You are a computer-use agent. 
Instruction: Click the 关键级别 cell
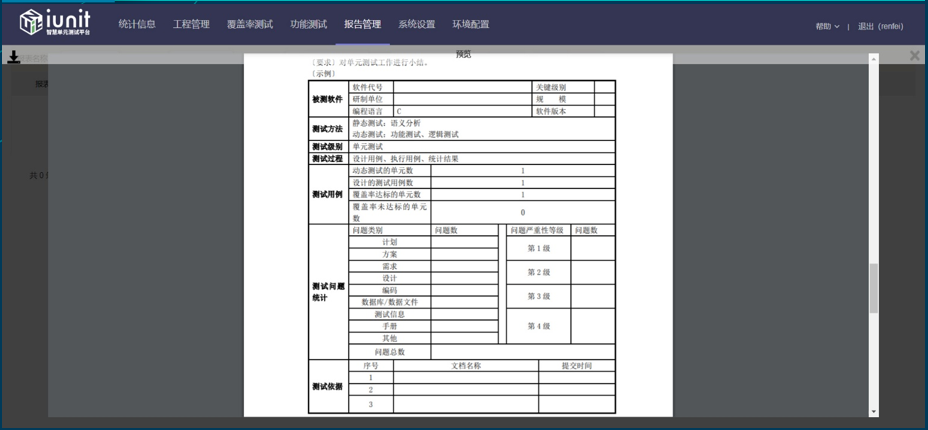[x=563, y=87]
